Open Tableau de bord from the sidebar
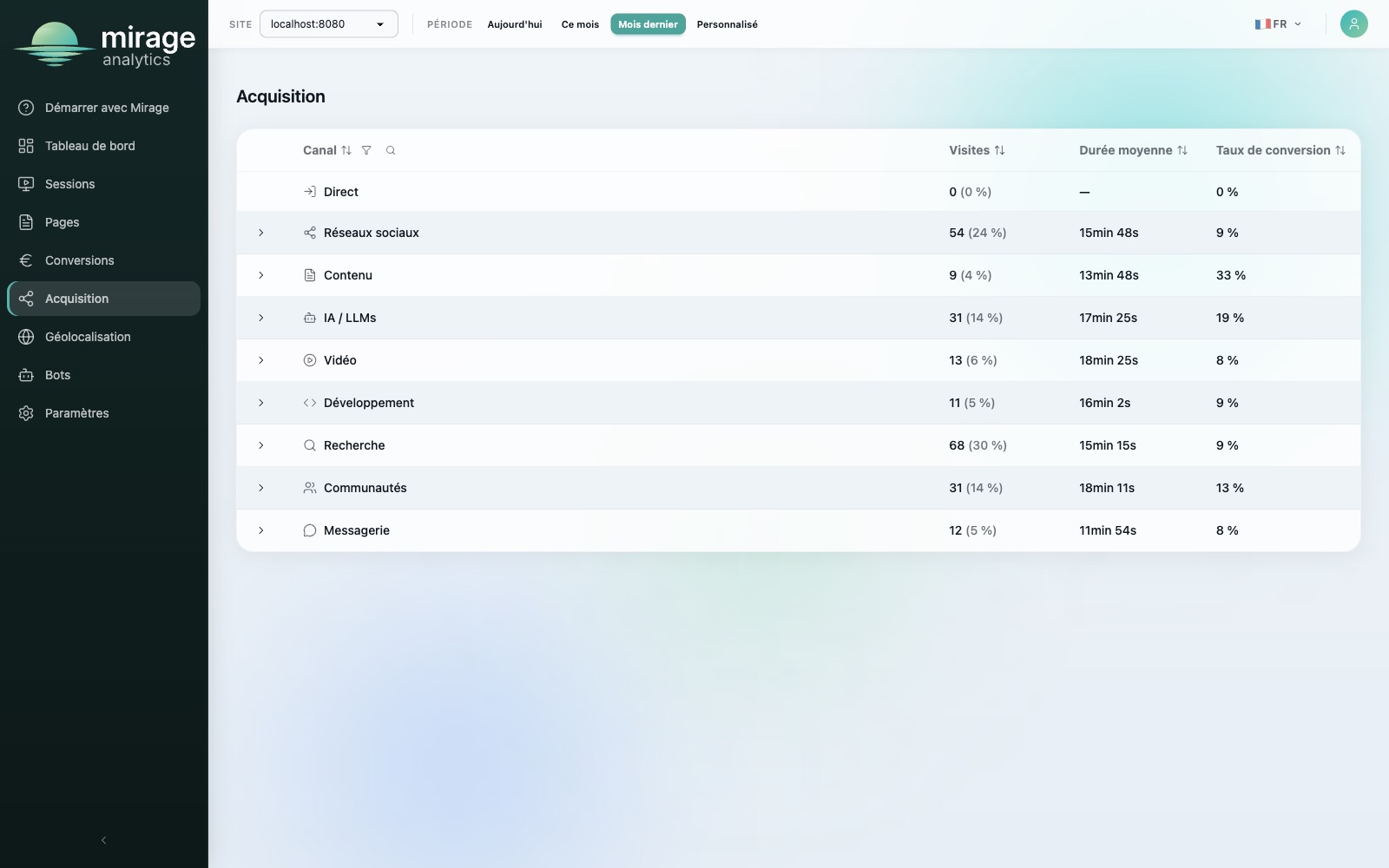Image resolution: width=1389 pixels, height=868 pixels. pyautogui.click(x=103, y=146)
